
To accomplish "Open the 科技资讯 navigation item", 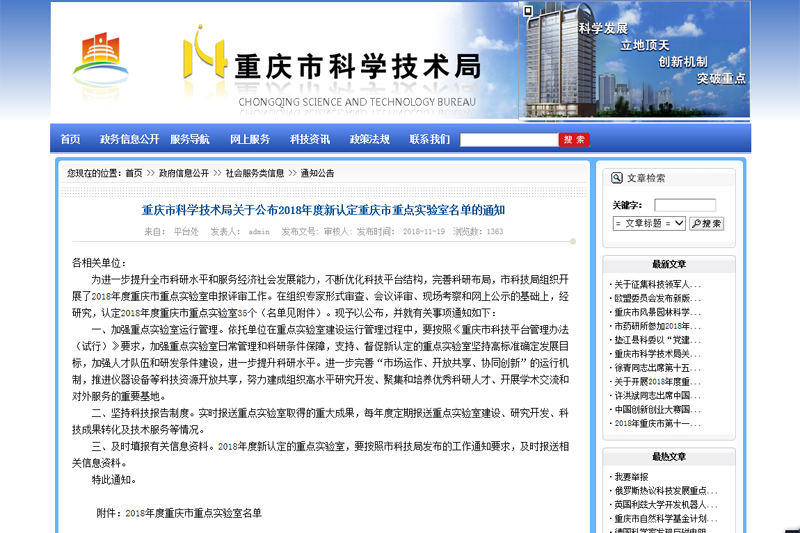I will click(309, 139).
